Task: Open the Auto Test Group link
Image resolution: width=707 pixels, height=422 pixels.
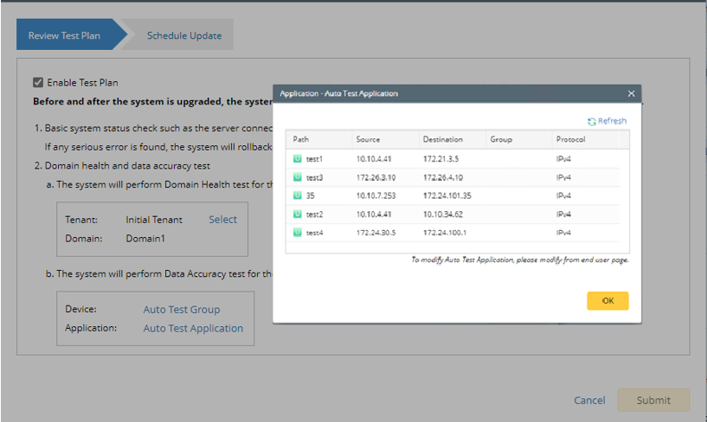Action: point(181,310)
